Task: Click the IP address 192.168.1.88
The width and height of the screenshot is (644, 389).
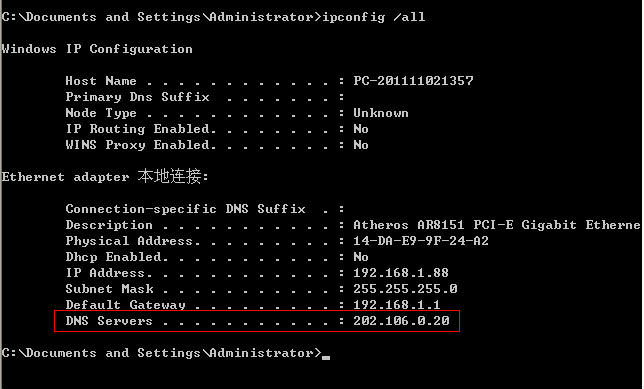Action: pos(401,273)
